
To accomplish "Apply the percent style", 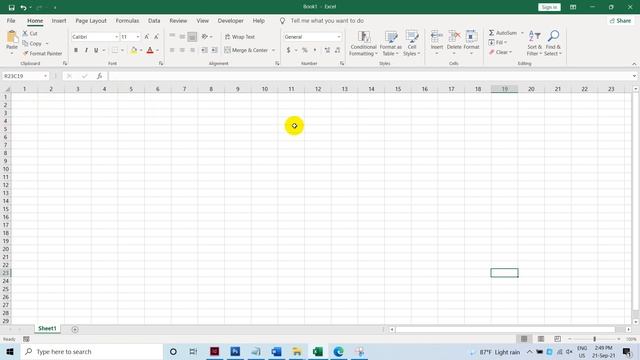I will (304, 50).
